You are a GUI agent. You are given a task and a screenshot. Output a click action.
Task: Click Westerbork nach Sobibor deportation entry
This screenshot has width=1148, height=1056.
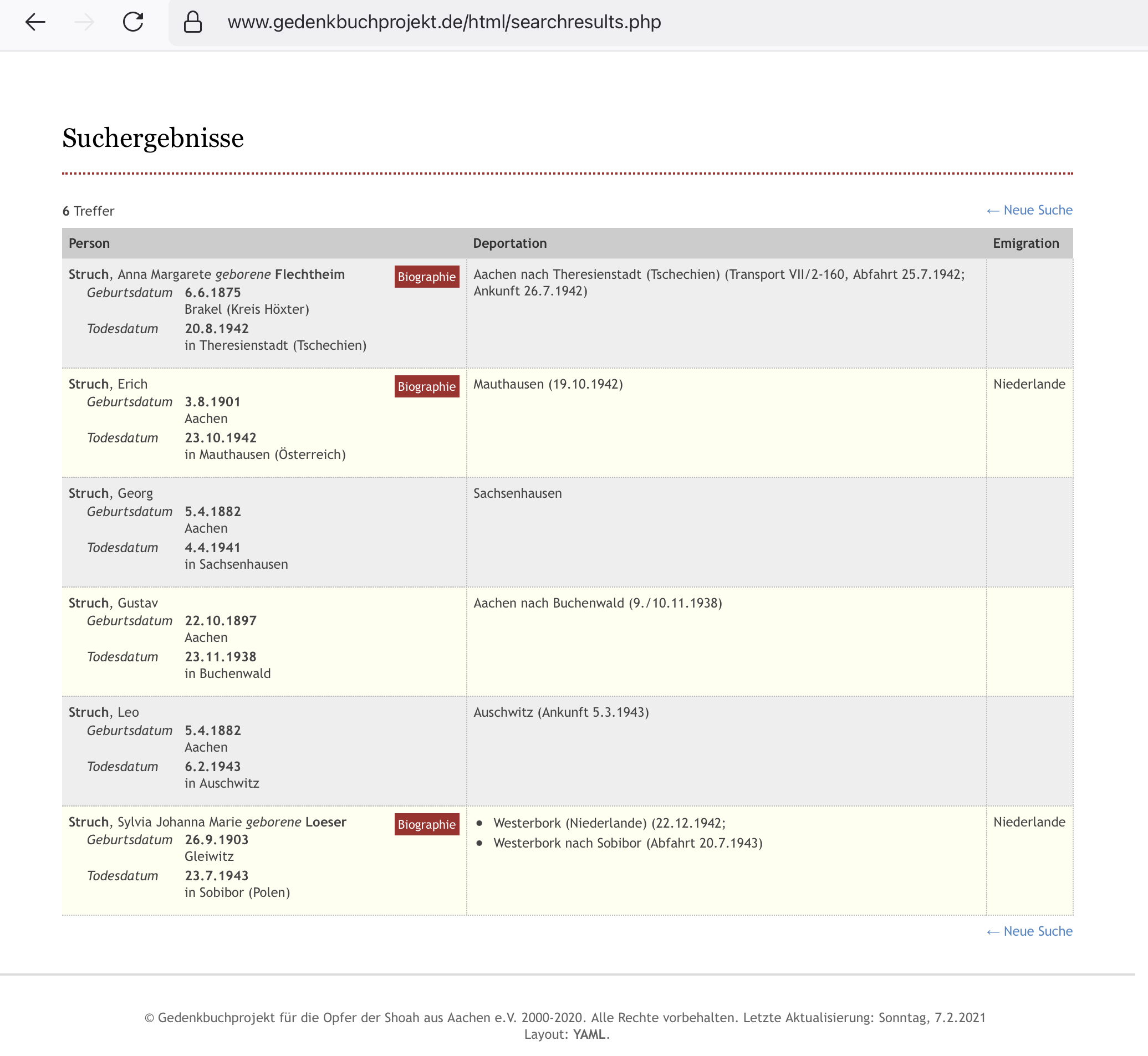tap(627, 843)
